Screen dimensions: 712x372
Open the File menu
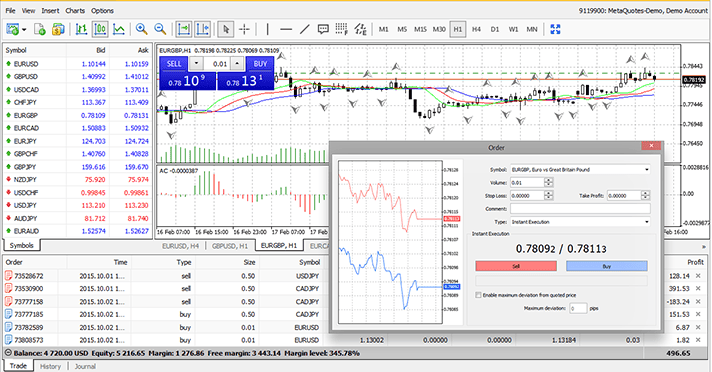point(10,10)
